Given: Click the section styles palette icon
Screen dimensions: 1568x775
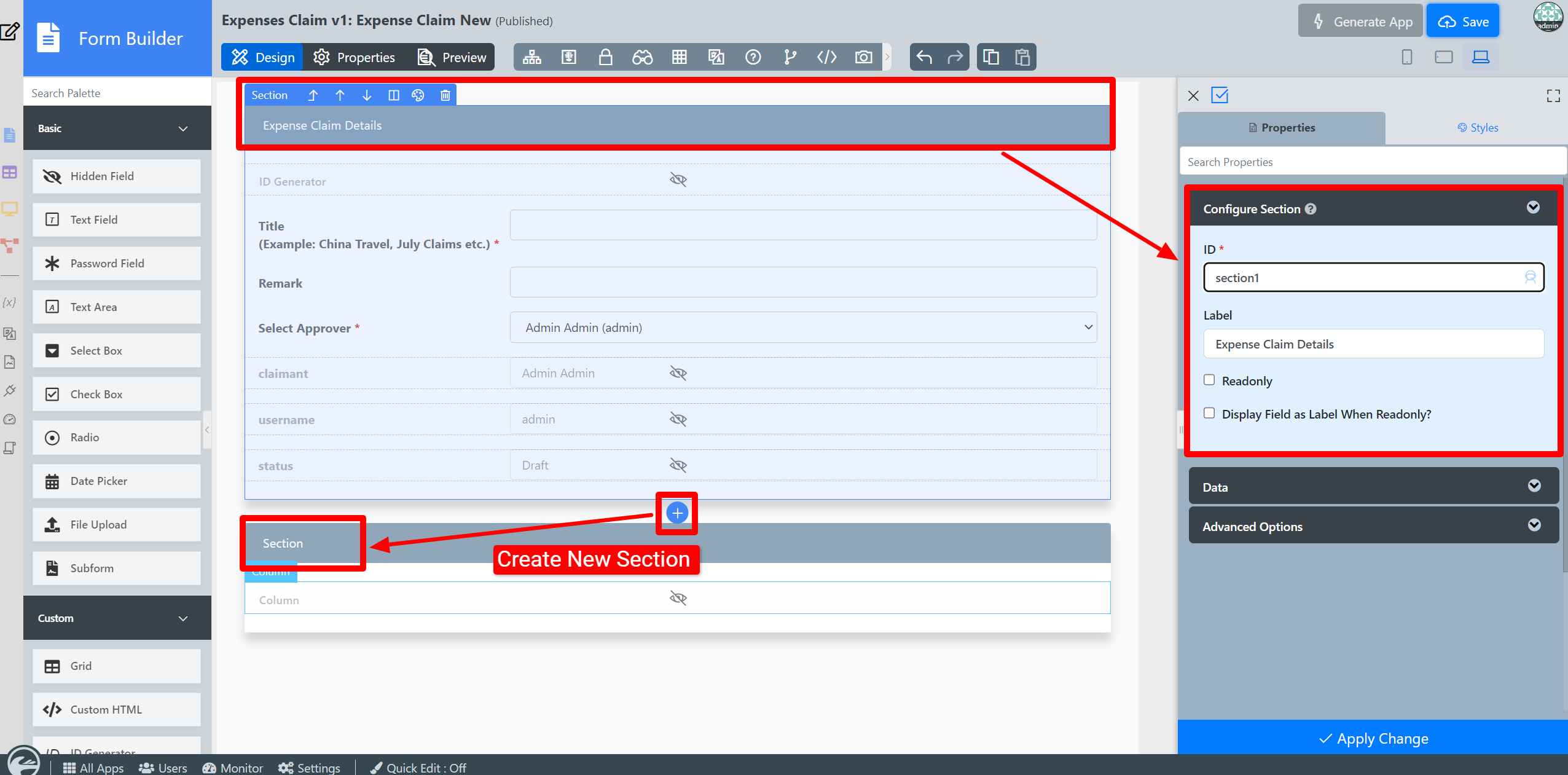Looking at the screenshot, I should click(418, 95).
